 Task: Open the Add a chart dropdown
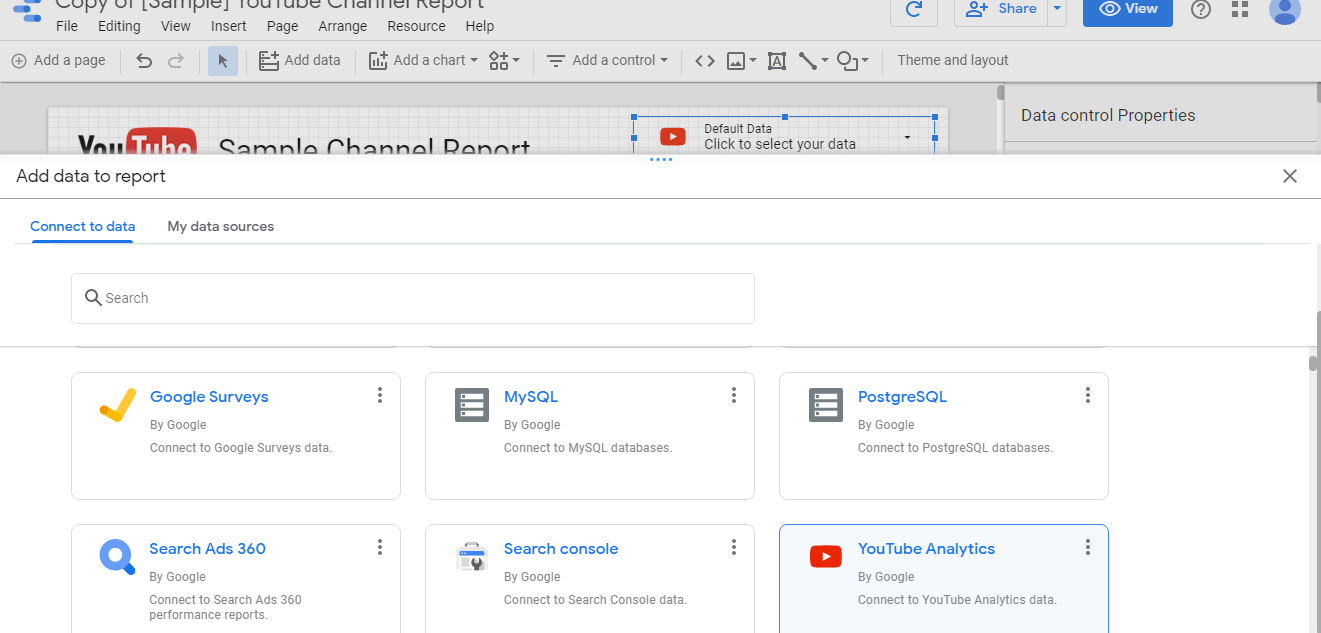click(423, 61)
